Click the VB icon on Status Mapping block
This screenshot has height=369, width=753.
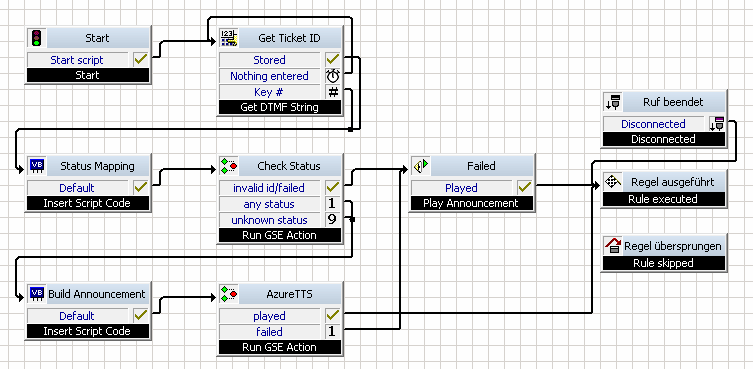[36, 165]
